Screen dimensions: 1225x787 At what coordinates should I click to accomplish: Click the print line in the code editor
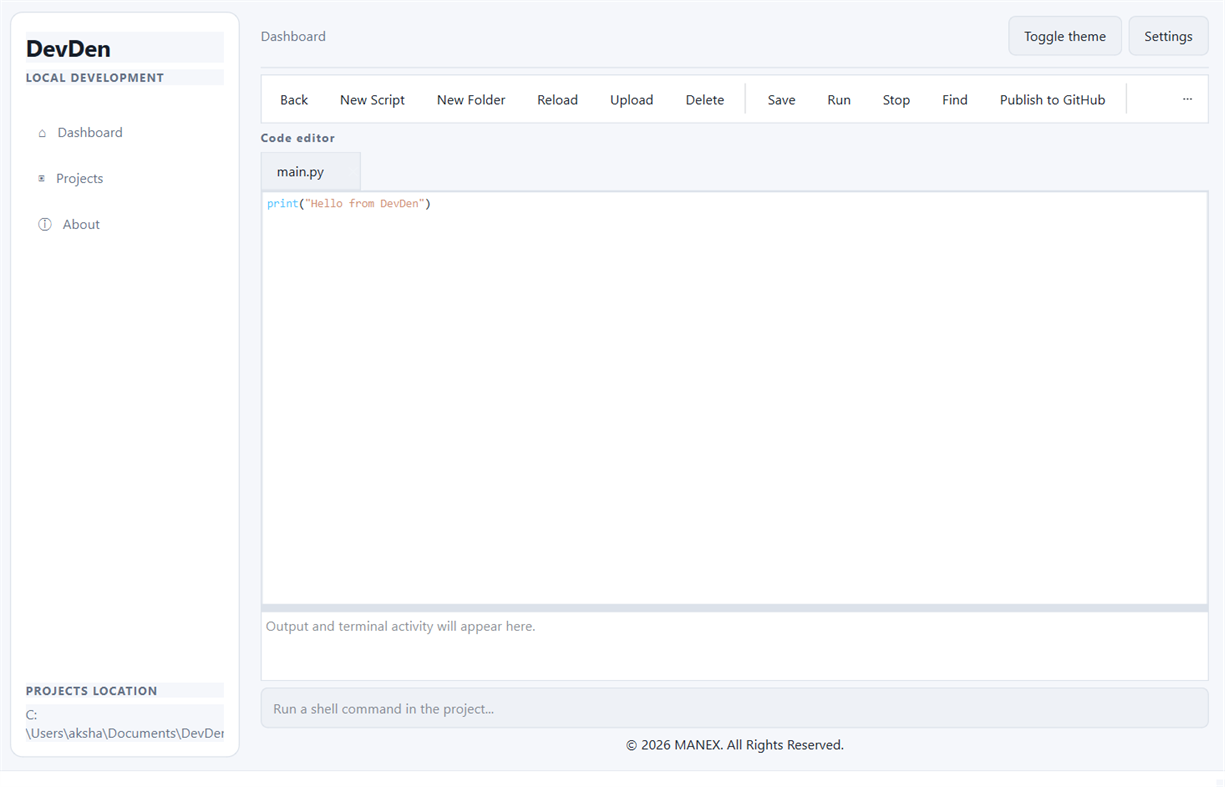(x=349, y=204)
